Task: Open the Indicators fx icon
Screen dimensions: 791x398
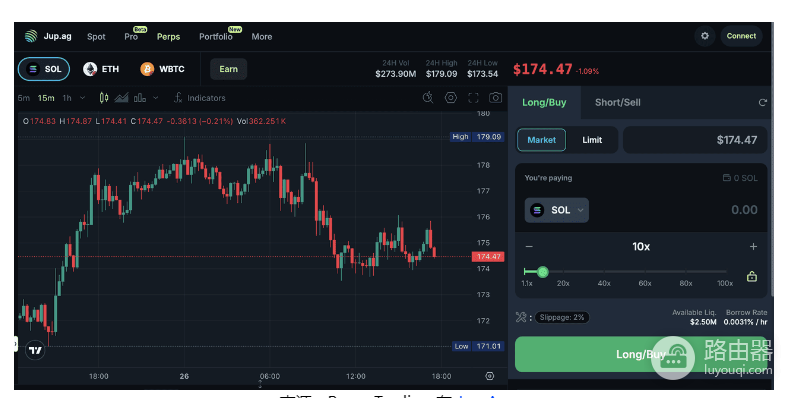Action: [x=178, y=98]
